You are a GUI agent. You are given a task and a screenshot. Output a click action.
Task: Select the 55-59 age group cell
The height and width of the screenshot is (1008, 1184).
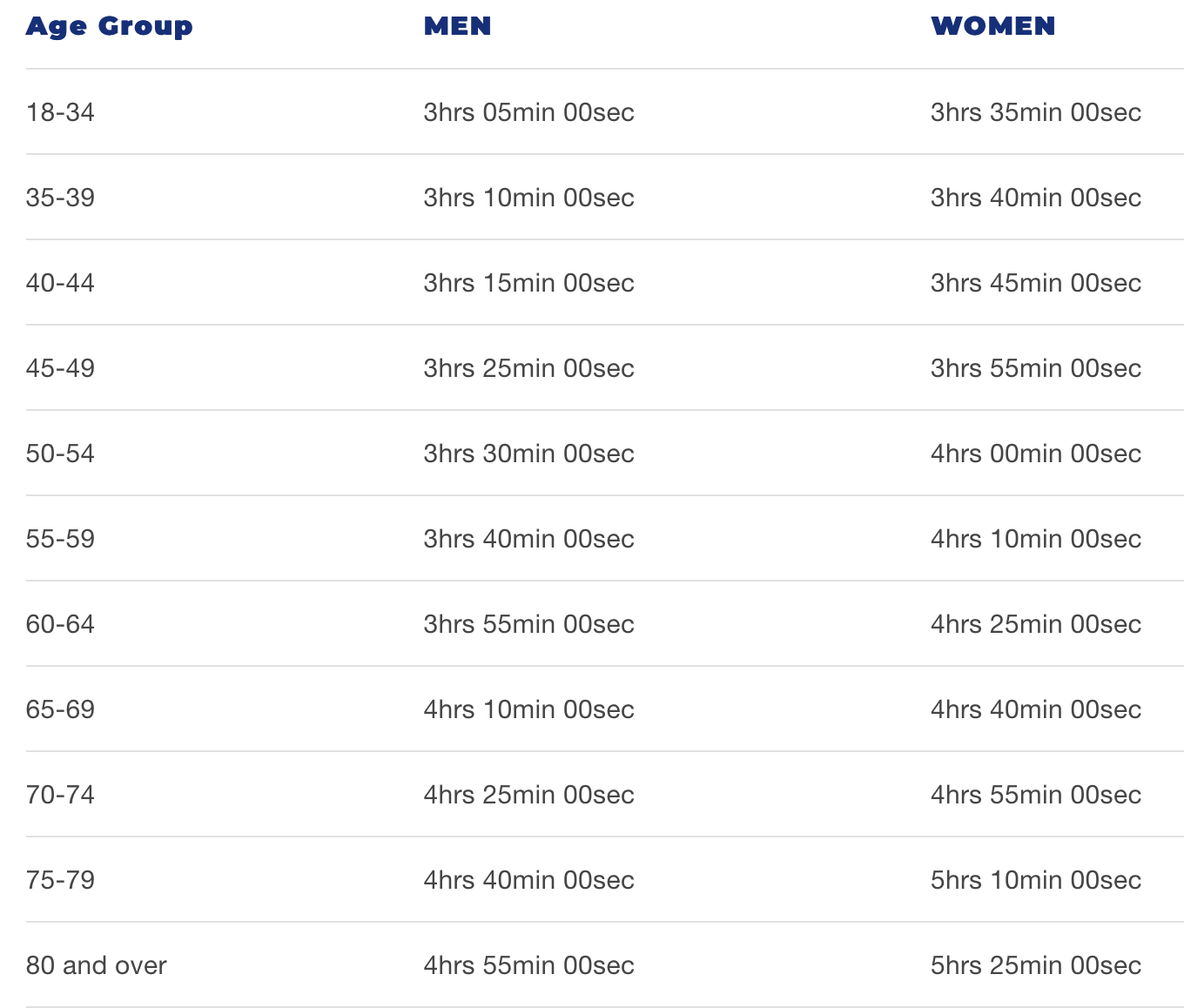tap(60, 539)
